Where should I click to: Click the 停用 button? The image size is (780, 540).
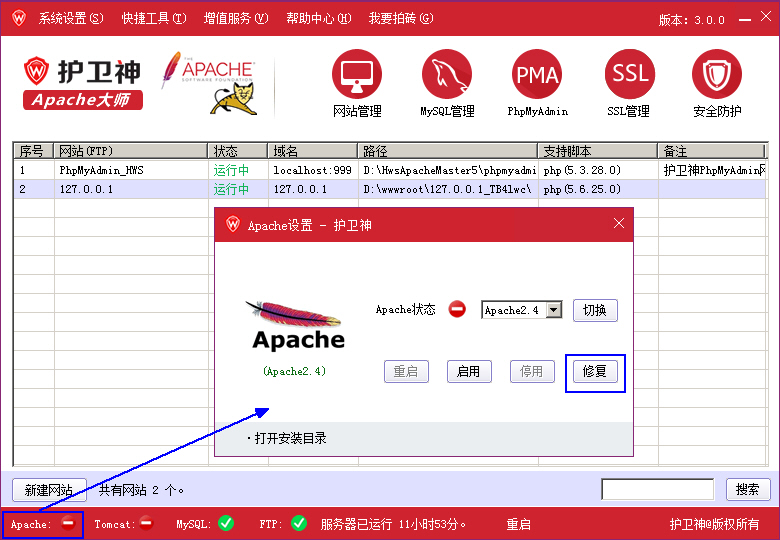tap(532, 371)
